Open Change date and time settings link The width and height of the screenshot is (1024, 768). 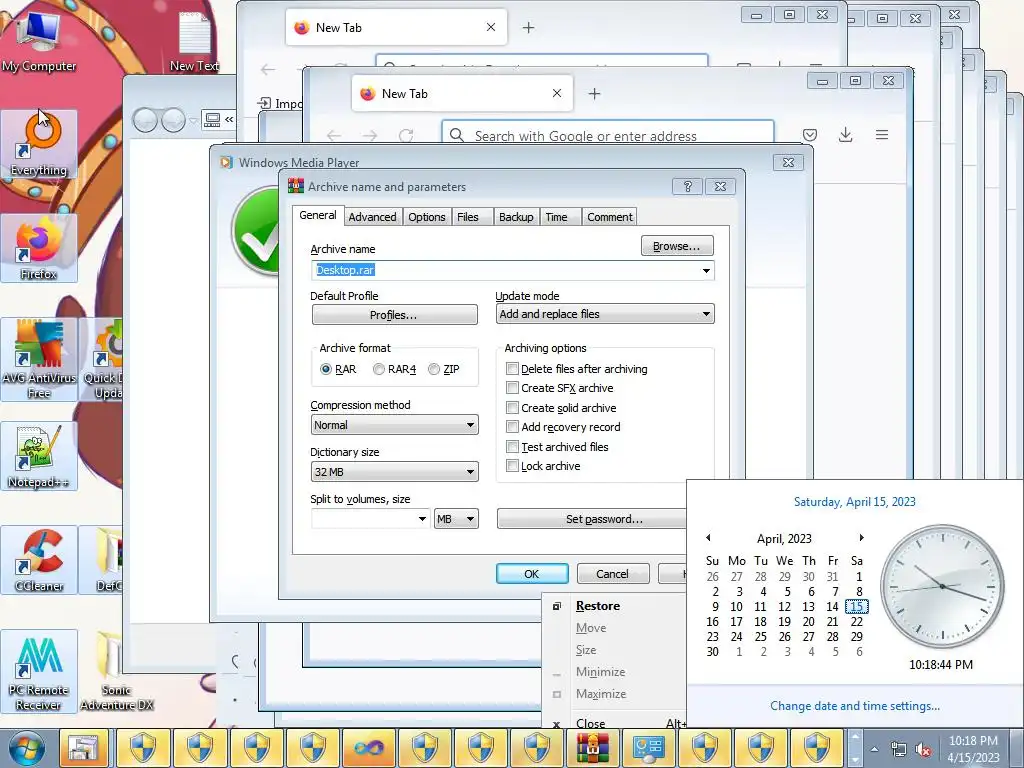click(855, 706)
